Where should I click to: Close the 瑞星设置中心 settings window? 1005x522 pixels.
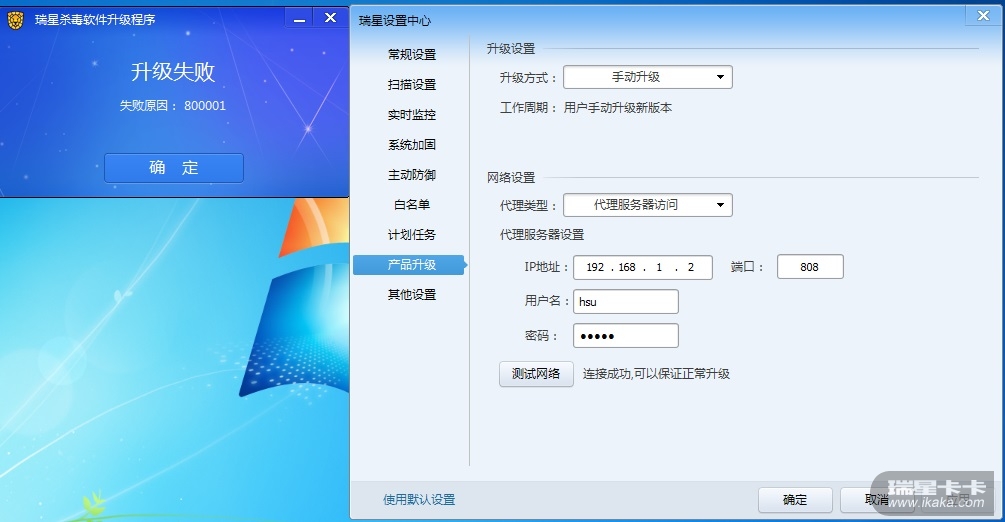(983, 16)
